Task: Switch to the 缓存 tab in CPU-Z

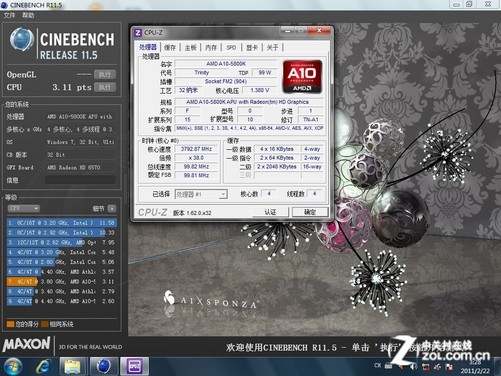Action: [170, 48]
